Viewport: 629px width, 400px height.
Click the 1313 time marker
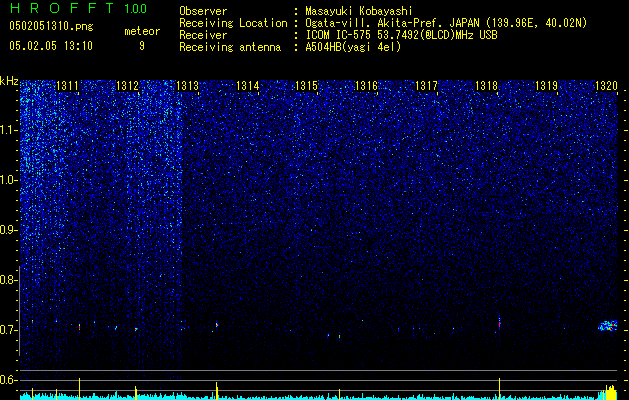[x=187, y=86]
